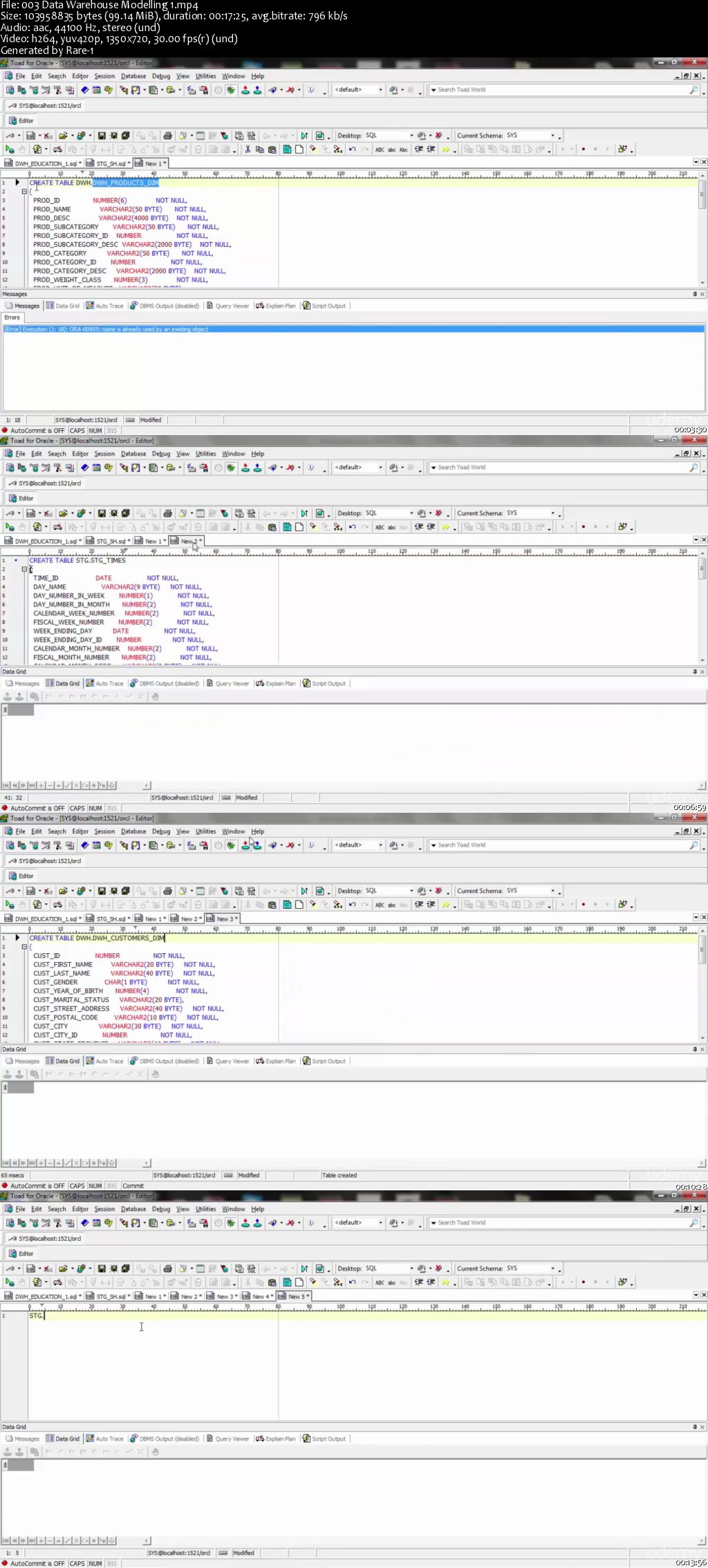Screen dimensions: 708x1568
Task: Click editor line containing STG. in 00:13:56 frame
Action: click(x=362, y=1316)
